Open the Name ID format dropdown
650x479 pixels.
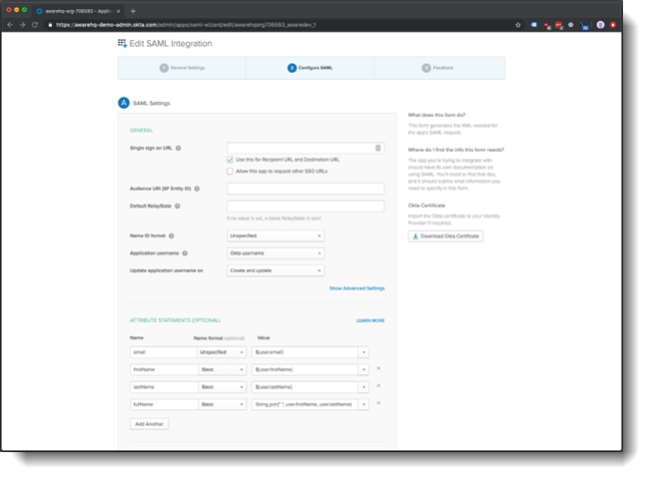[x=276, y=236]
